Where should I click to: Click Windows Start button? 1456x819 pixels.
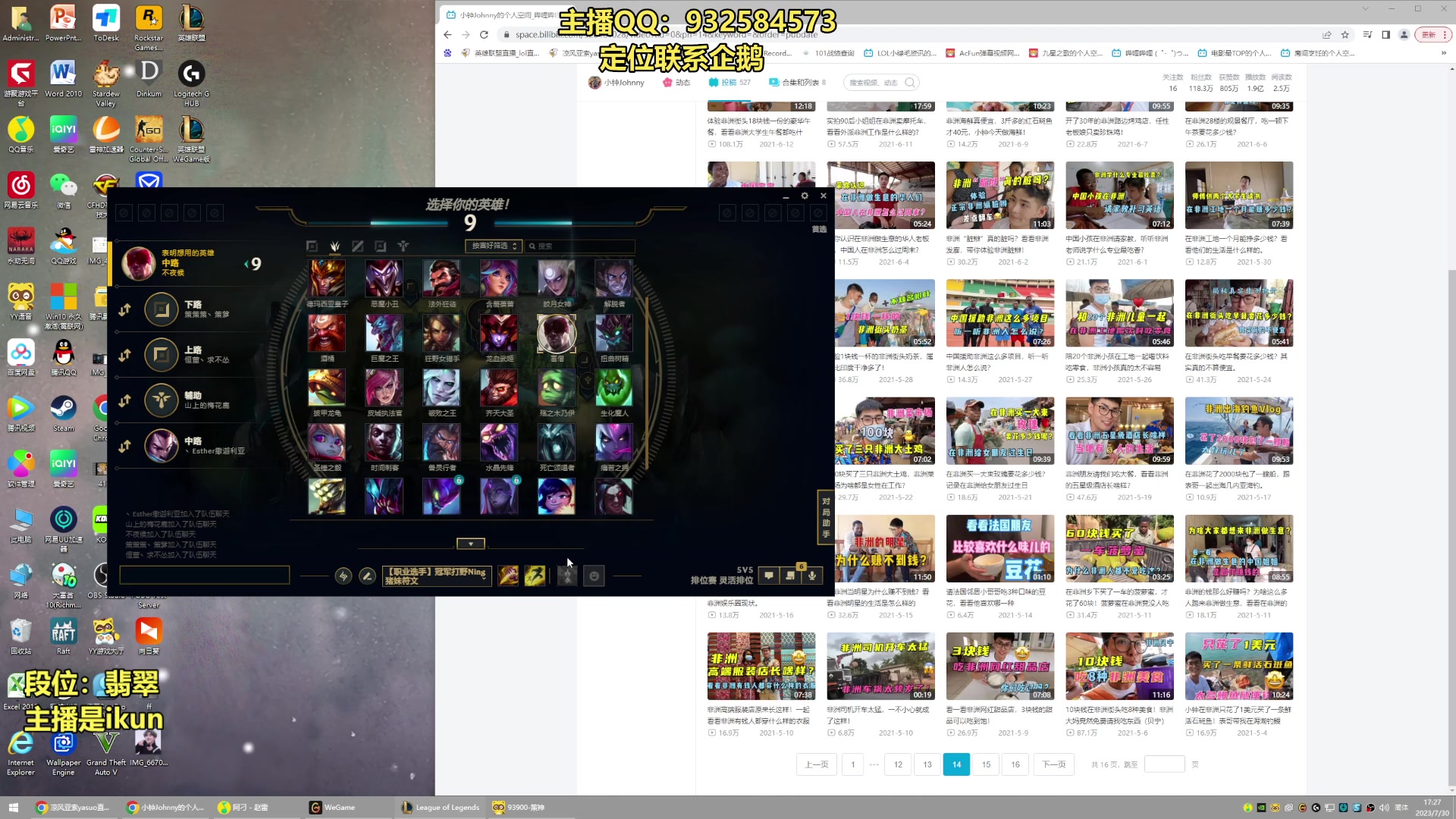[13, 808]
